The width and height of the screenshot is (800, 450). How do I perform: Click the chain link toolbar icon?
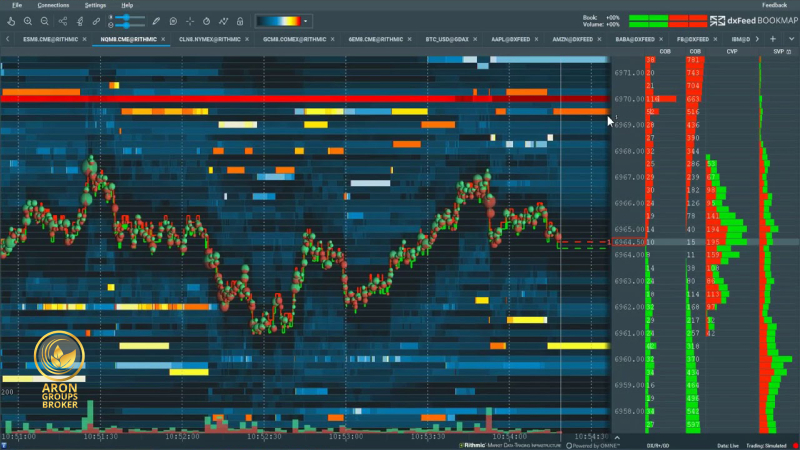tap(96, 21)
